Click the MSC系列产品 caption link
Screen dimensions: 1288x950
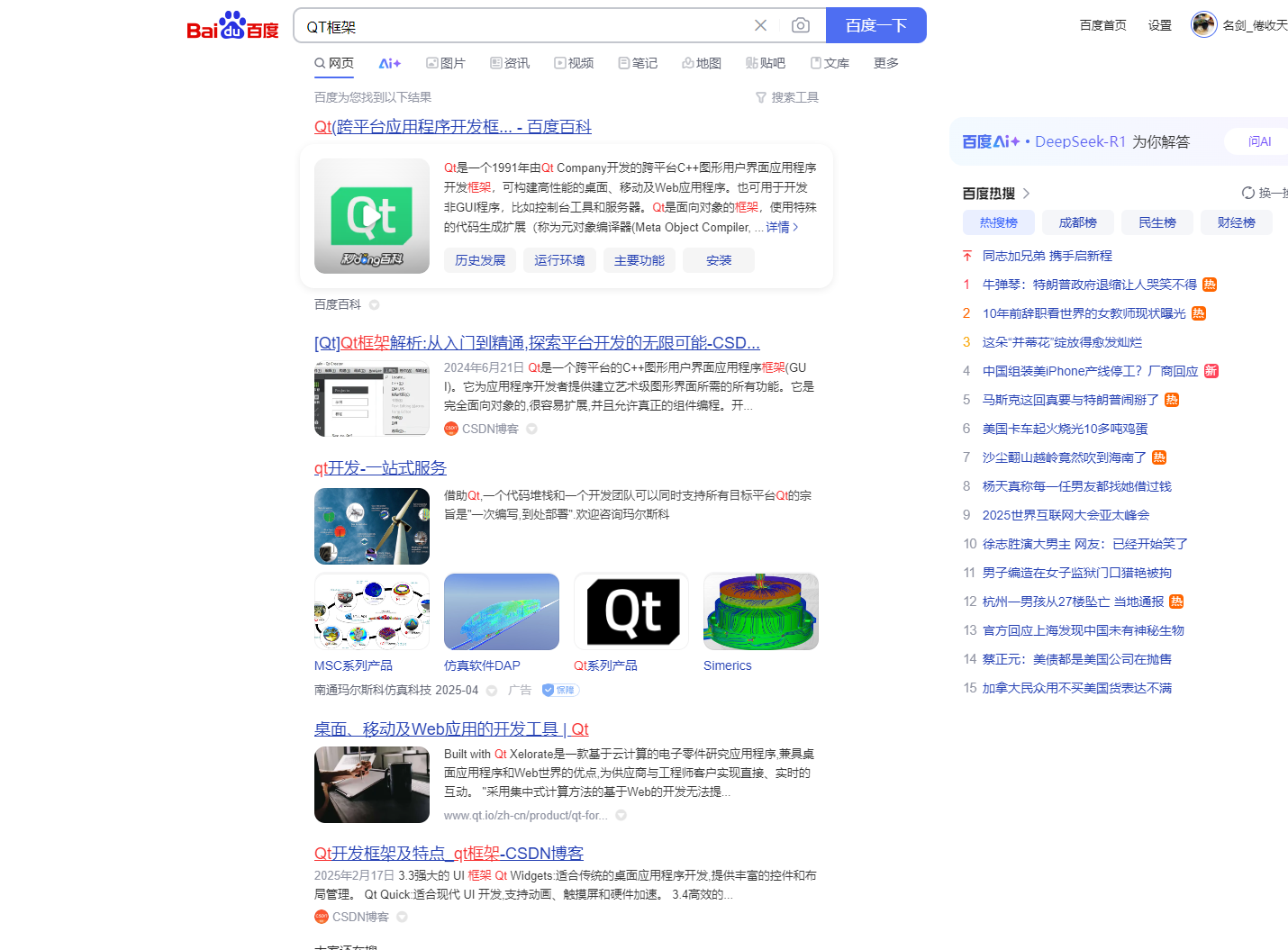click(x=353, y=665)
